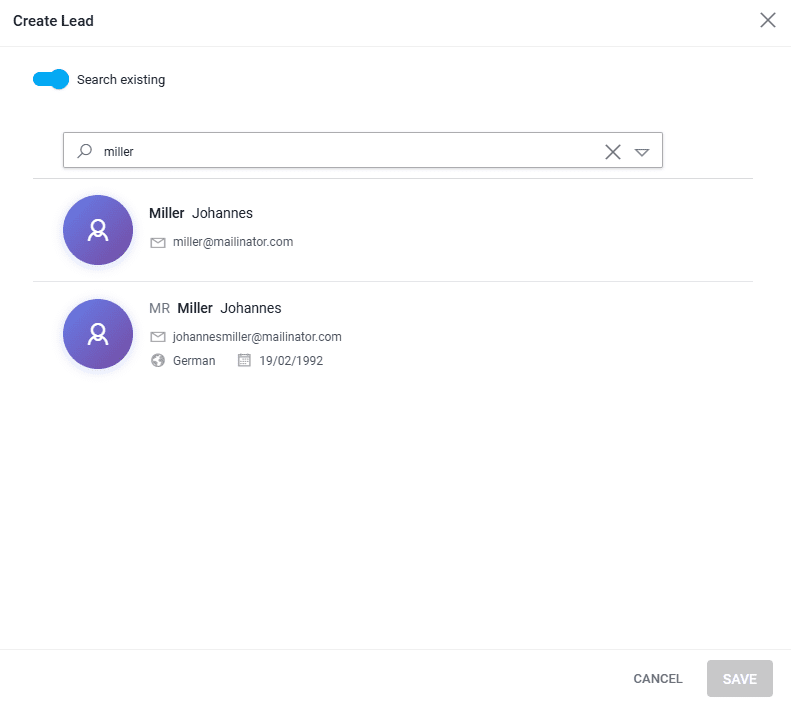Click the johannesmiller@mailinator.com email text

(257, 337)
